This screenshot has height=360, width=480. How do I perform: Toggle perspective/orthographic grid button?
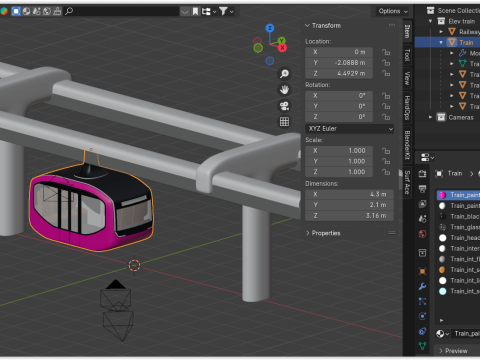tap(284, 122)
